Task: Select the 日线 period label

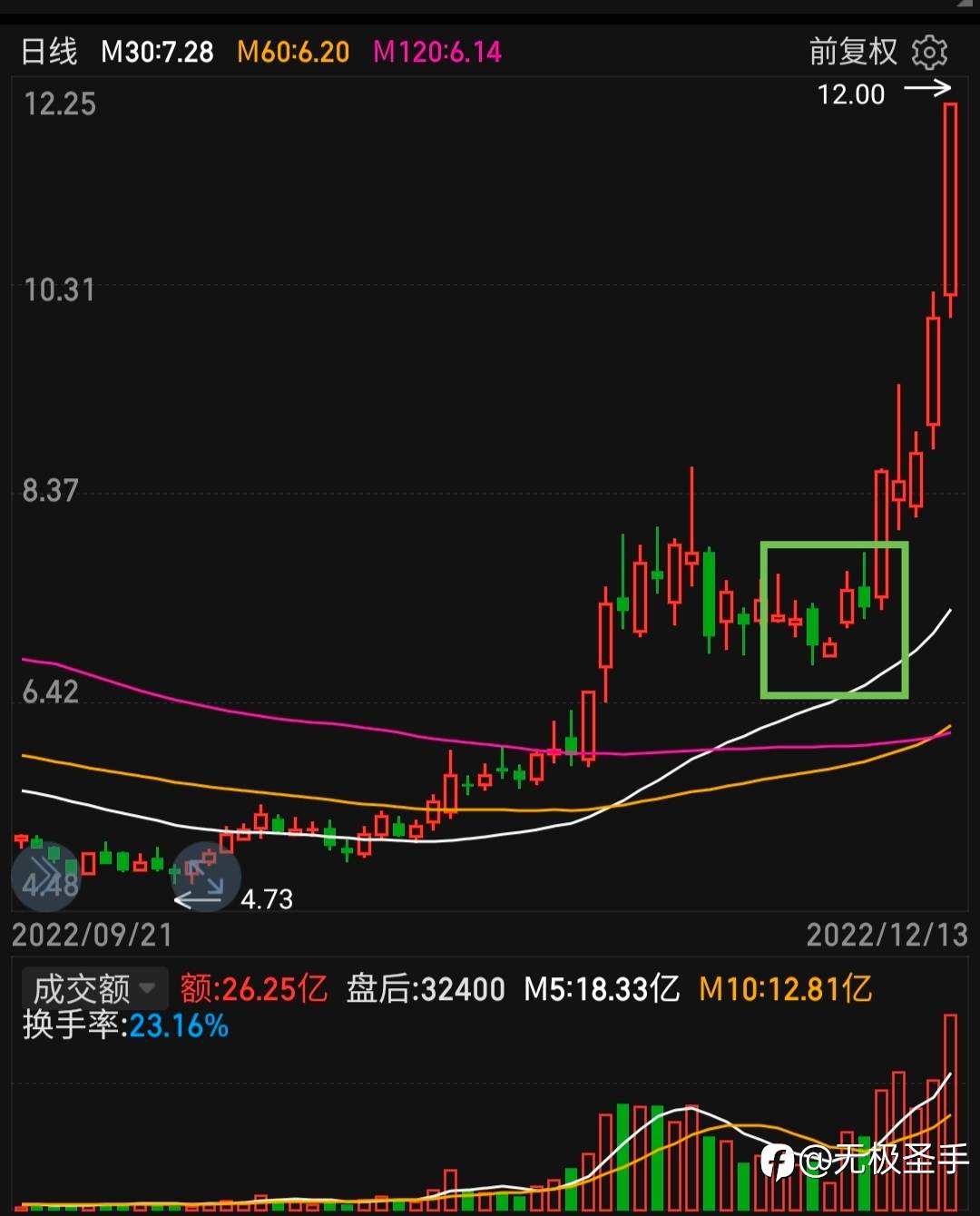Action: [x=49, y=52]
